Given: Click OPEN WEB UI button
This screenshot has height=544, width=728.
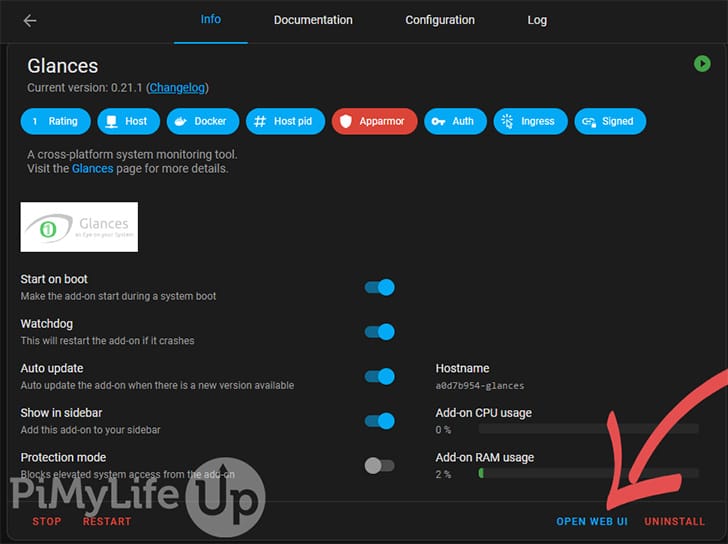Looking at the screenshot, I should [x=592, y=521].
